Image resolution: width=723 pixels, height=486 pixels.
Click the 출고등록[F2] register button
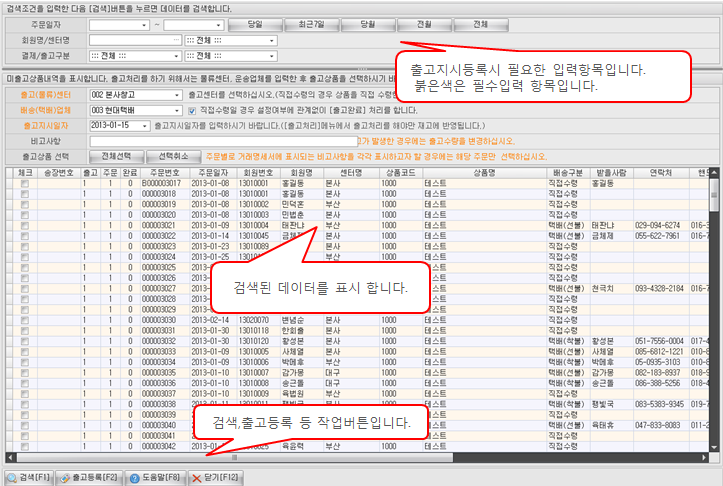[89, 478]
